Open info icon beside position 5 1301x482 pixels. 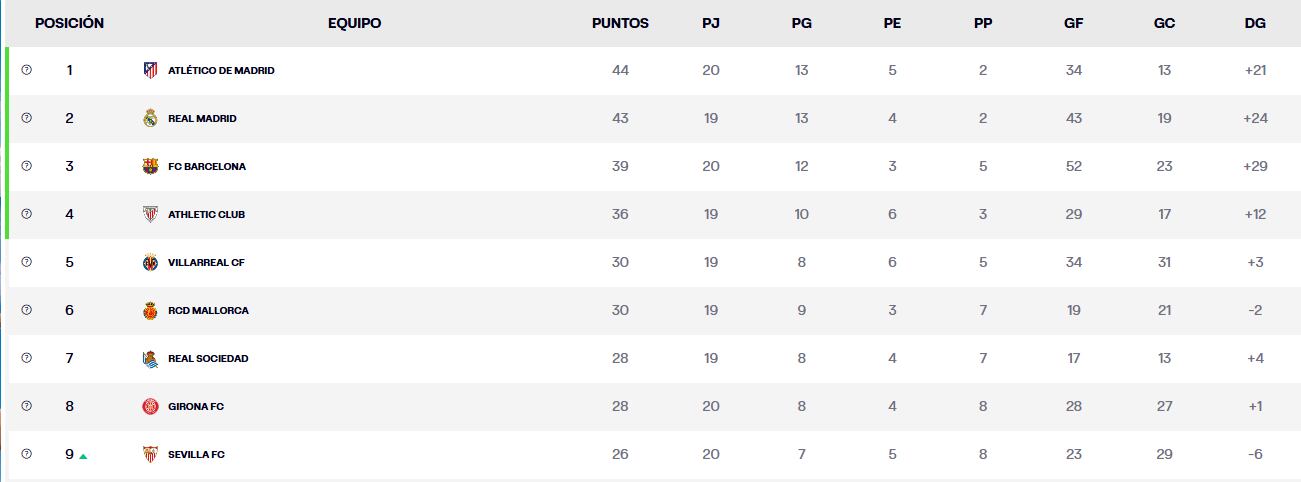(27, 262)
